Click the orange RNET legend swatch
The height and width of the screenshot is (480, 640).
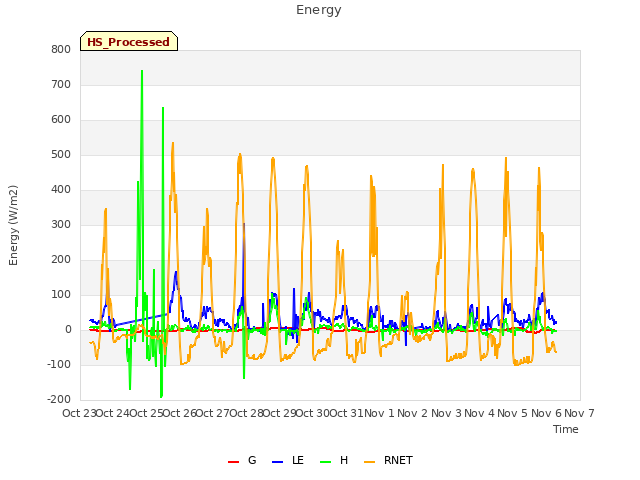pyautogui.click(x=369, y=462)
